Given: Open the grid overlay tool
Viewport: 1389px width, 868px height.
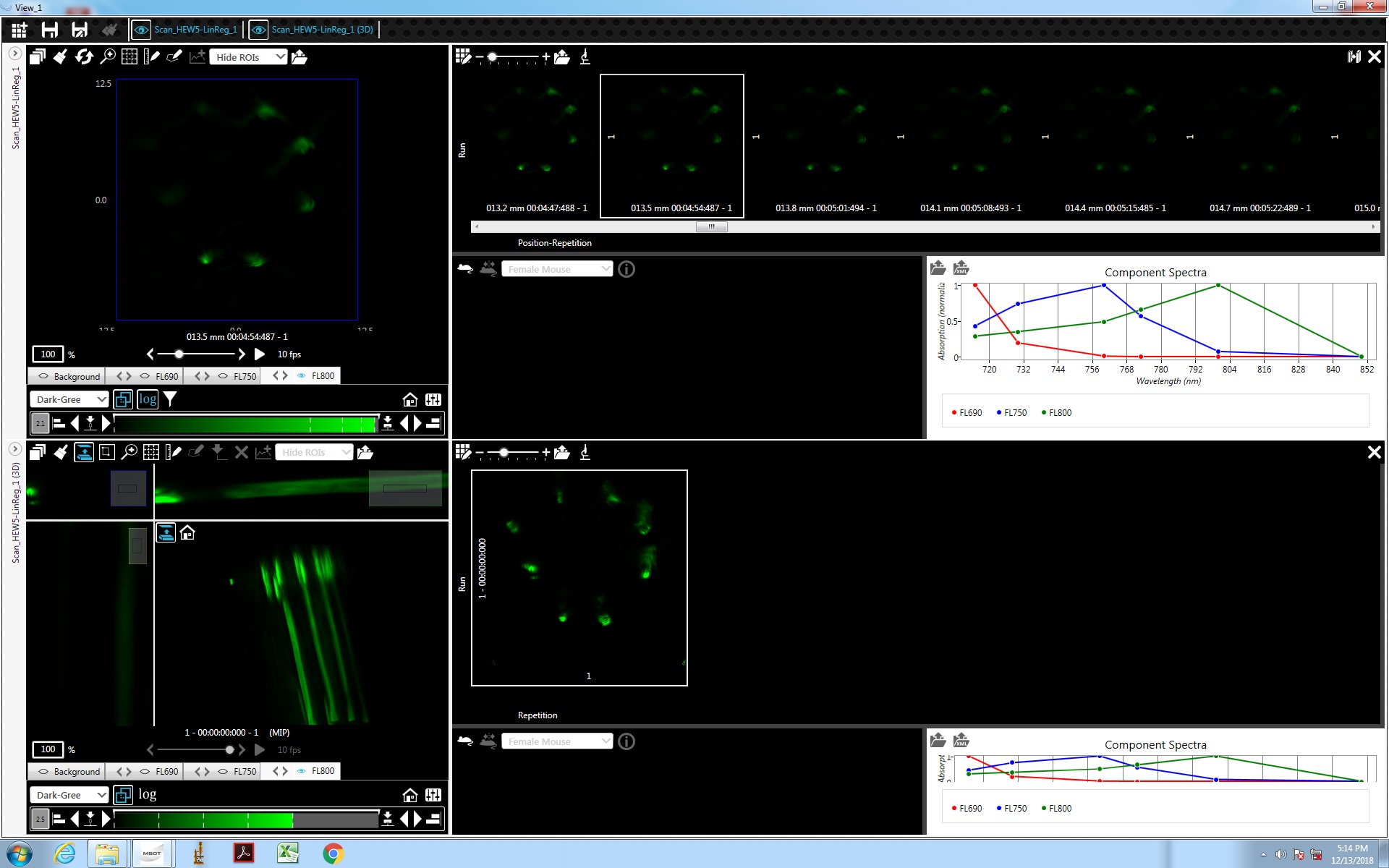Looking at the screenshot, I should click(x=129, y=56).
